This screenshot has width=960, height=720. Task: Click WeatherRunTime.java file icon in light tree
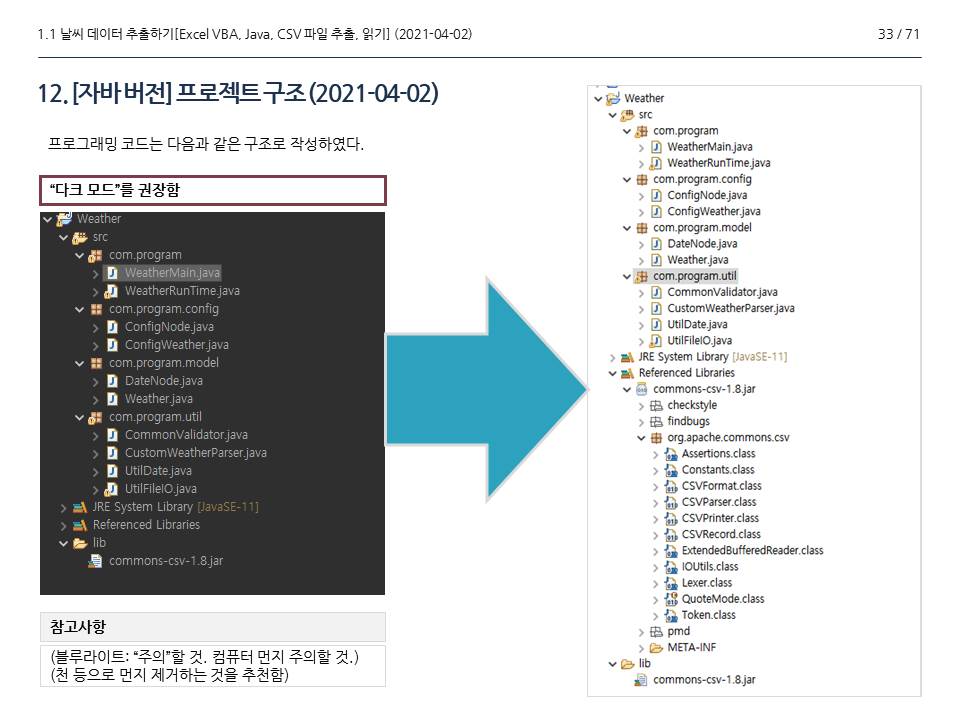click(x=656, y=163)
